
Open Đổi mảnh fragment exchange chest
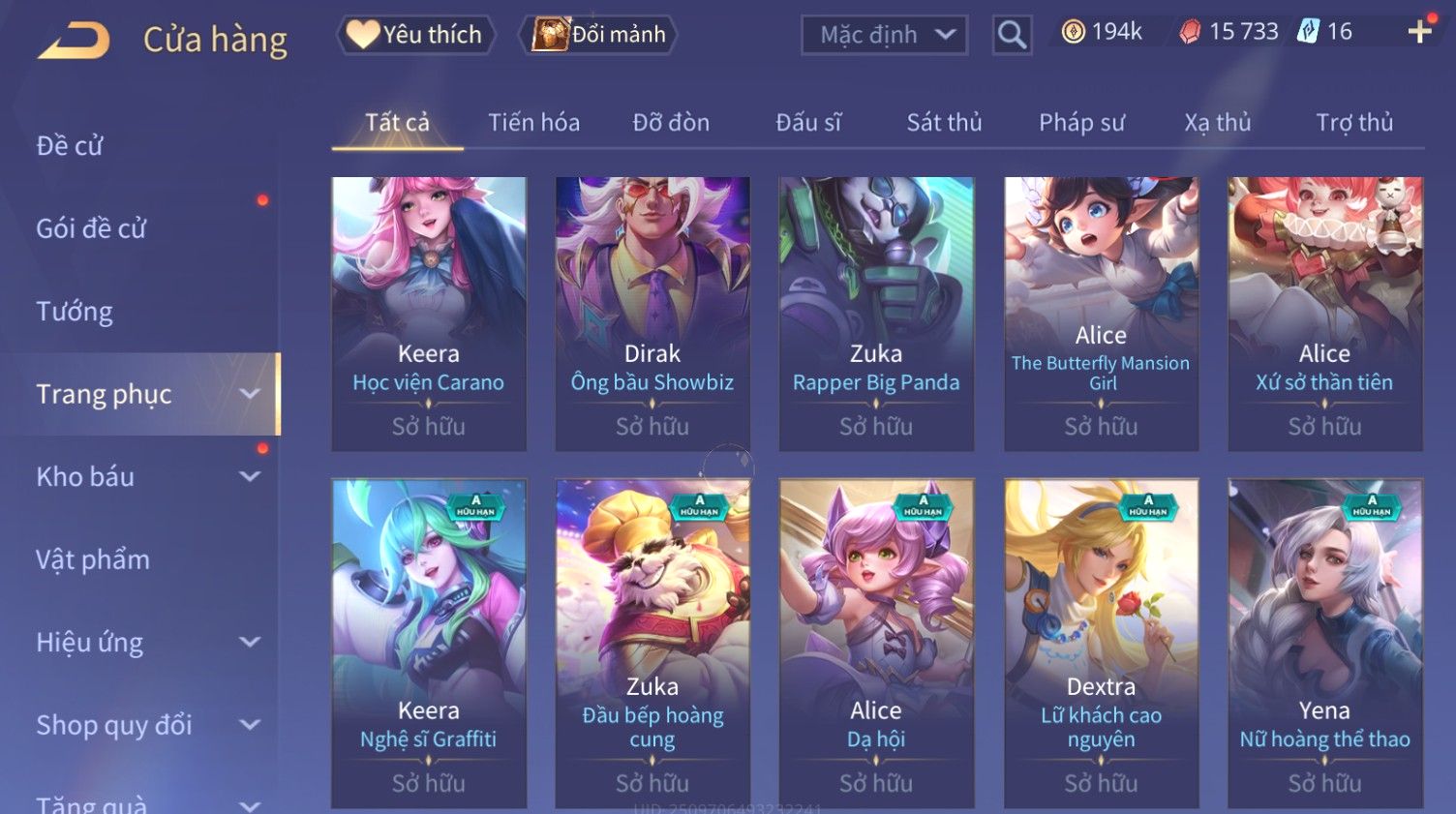click(x=597, y=35)
